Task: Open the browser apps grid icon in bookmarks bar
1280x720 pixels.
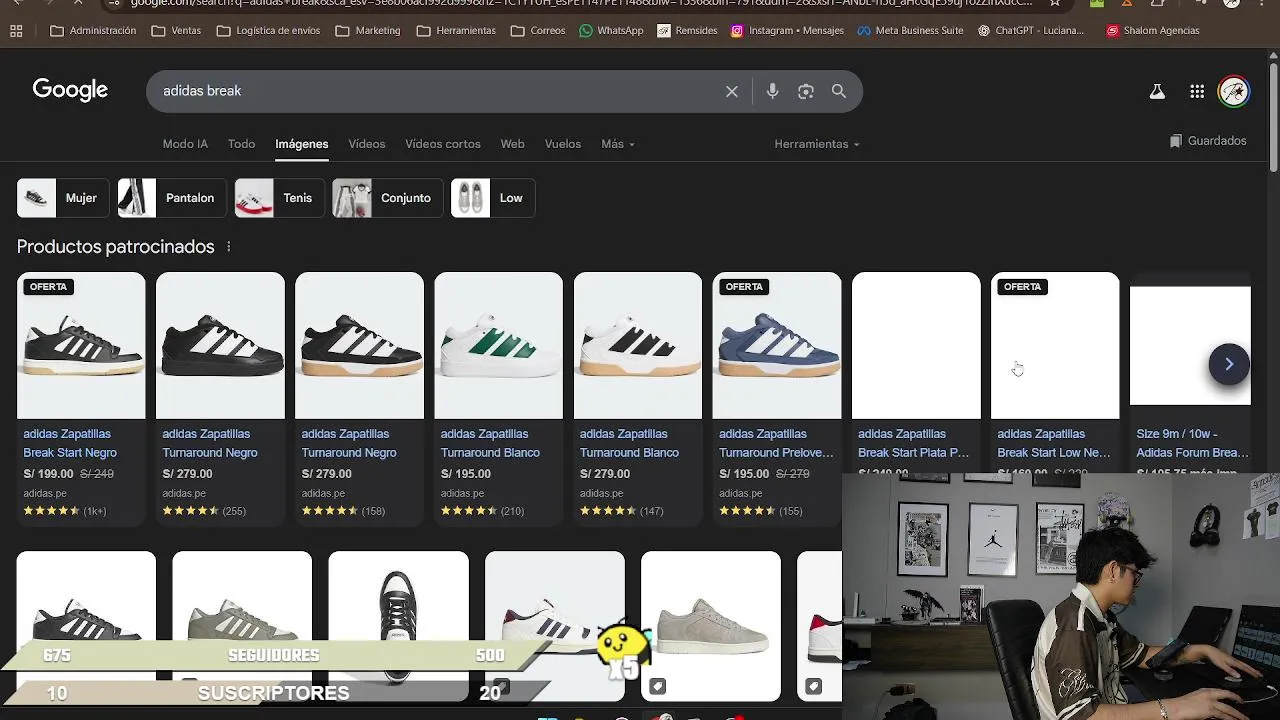Action: pos(16,31)
